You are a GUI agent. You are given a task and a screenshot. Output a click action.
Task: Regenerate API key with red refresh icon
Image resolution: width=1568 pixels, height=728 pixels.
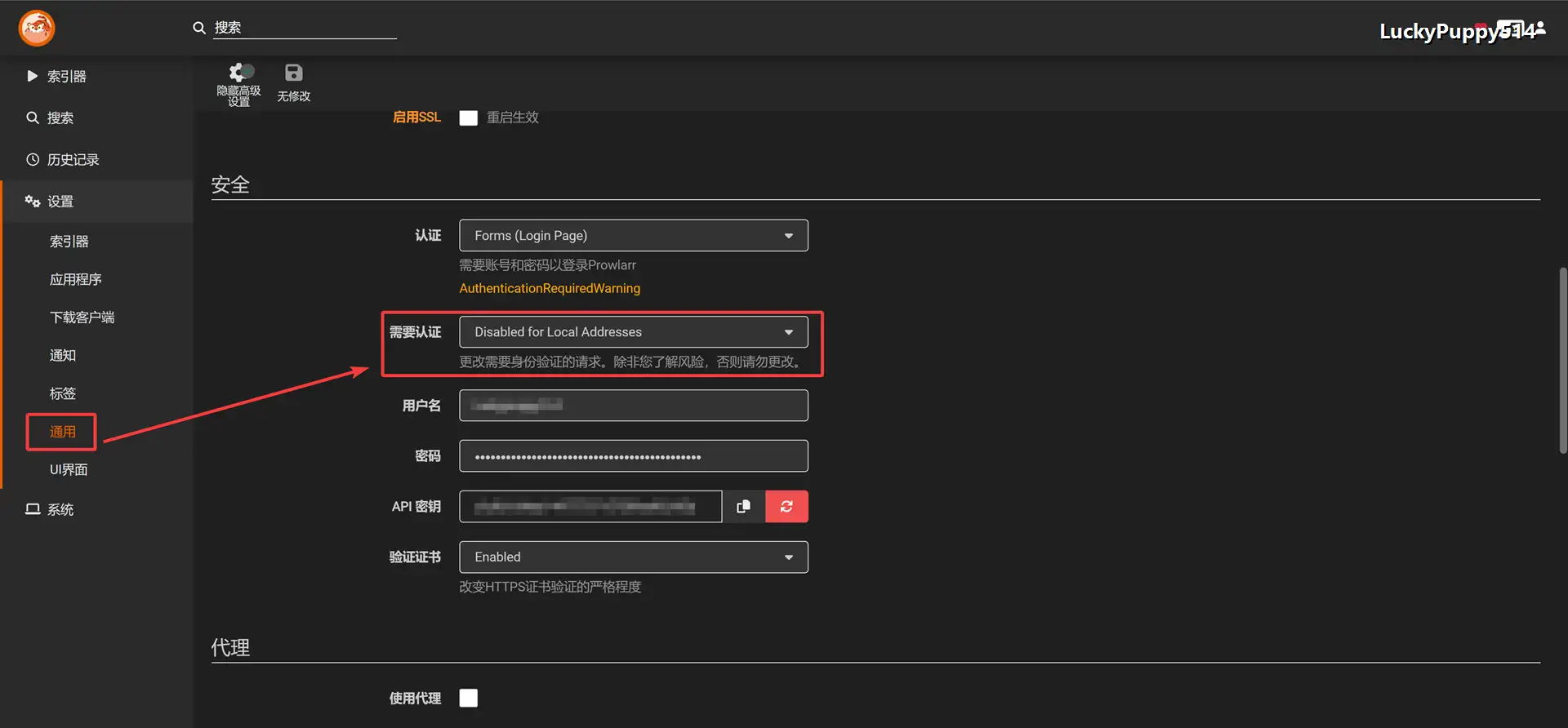tap(787, 507)
